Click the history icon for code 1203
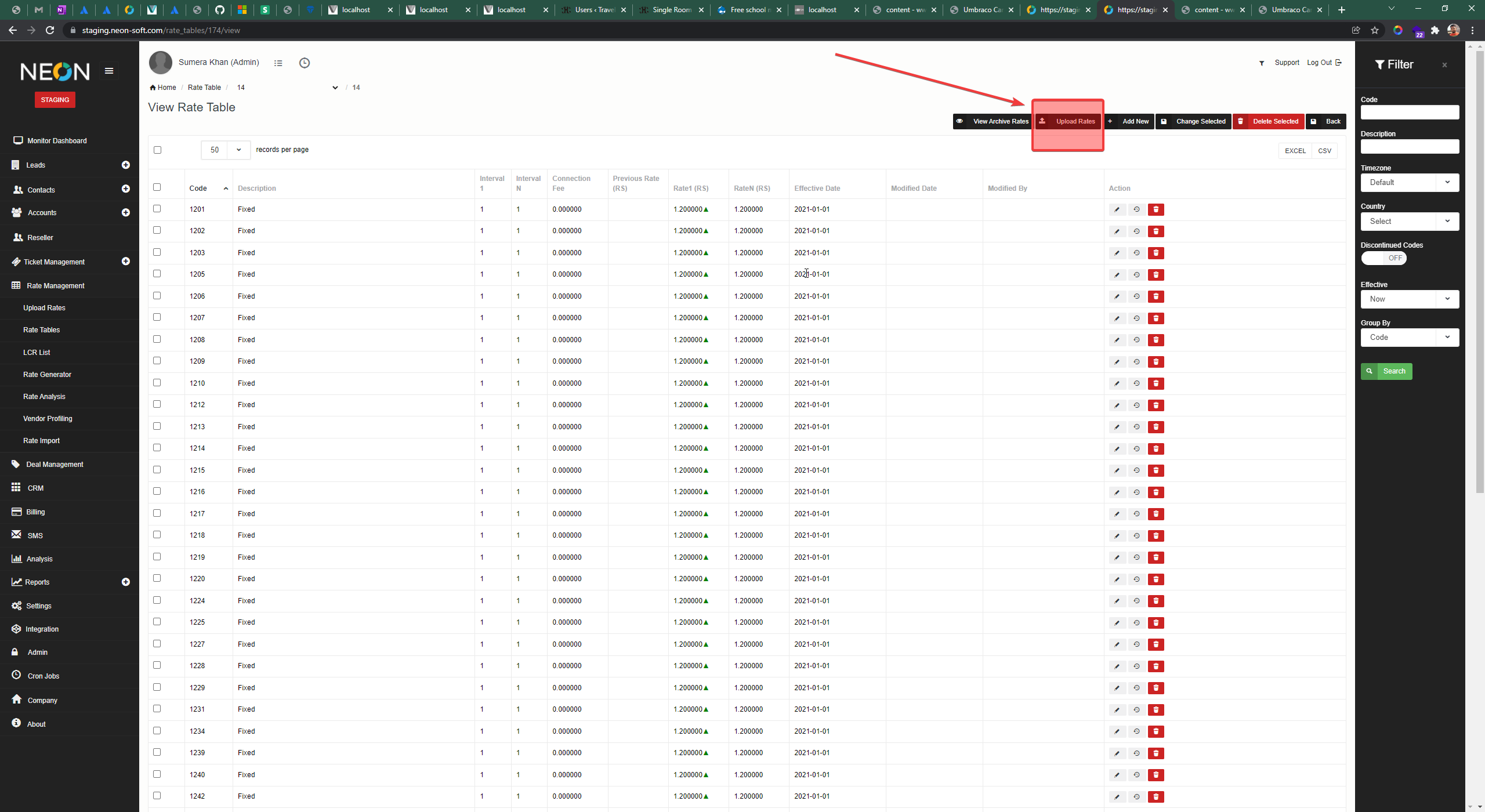The height and width of the screenshot is (812, 1485). 1136,253
